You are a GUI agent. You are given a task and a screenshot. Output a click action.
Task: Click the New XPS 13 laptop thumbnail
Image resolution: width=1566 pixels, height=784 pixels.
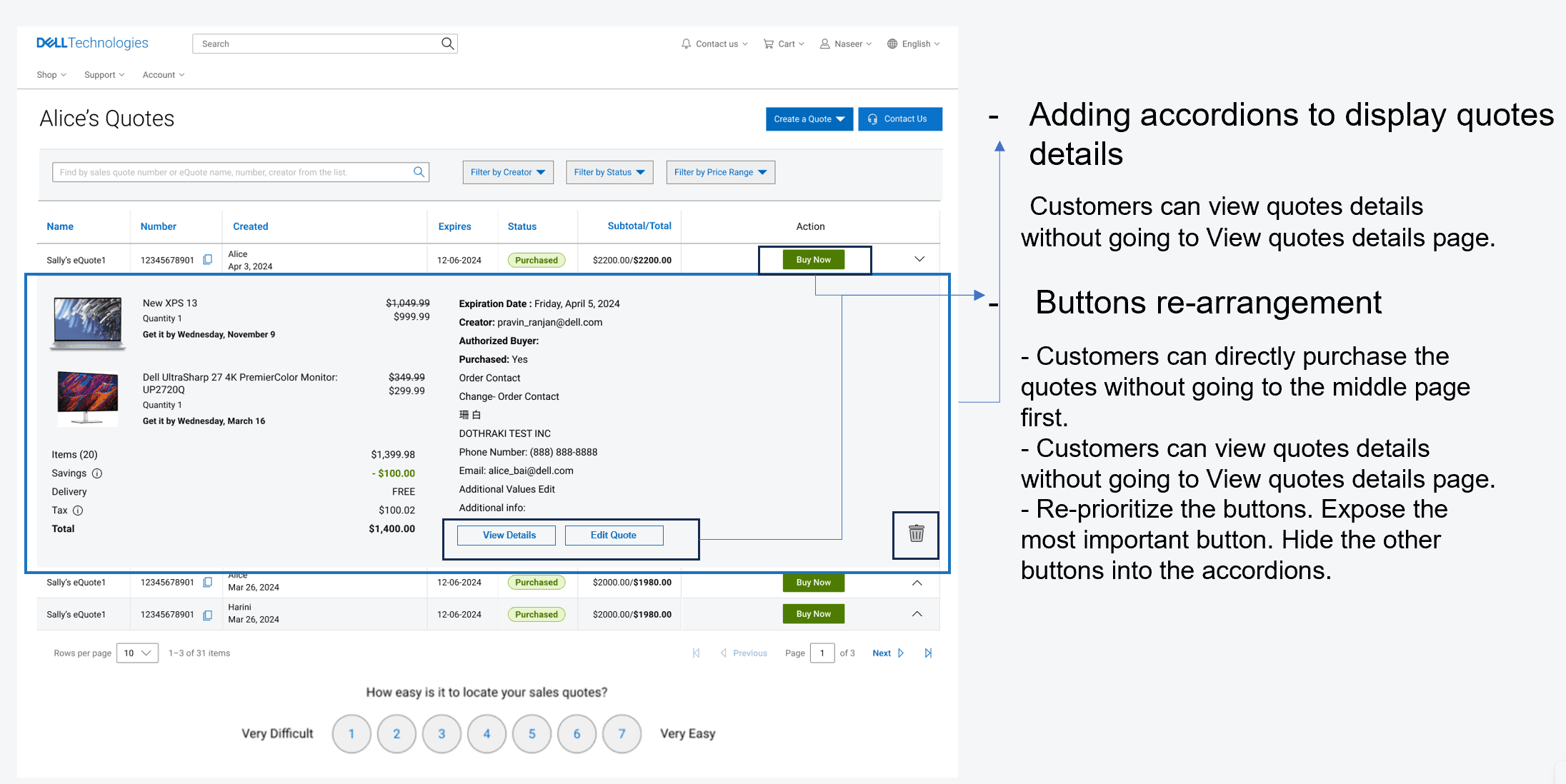click(88, 323)
